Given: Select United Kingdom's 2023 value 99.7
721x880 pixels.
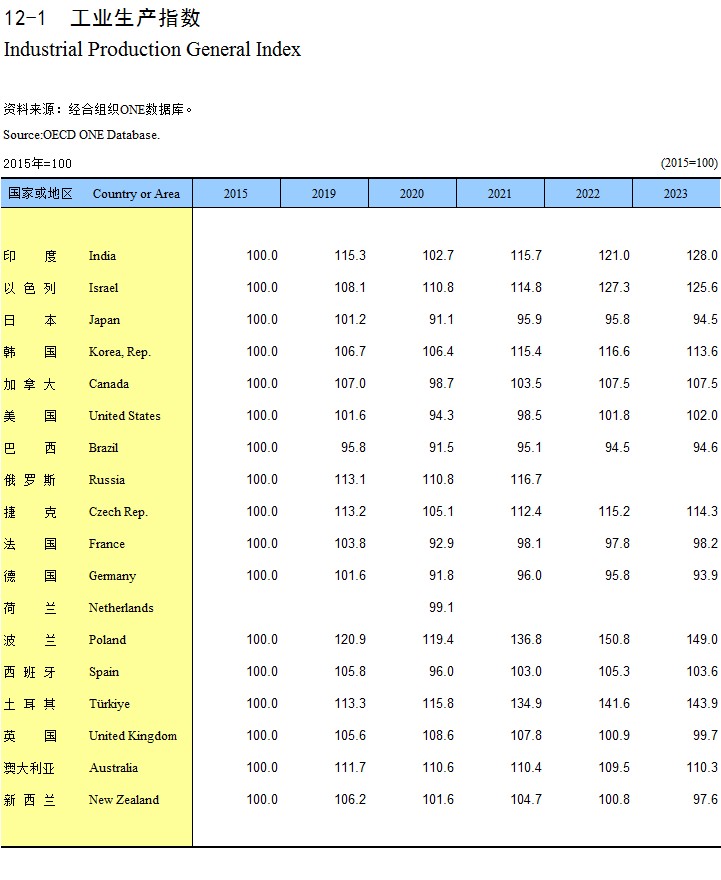Looking at the screenshot, I should point(705,736).
